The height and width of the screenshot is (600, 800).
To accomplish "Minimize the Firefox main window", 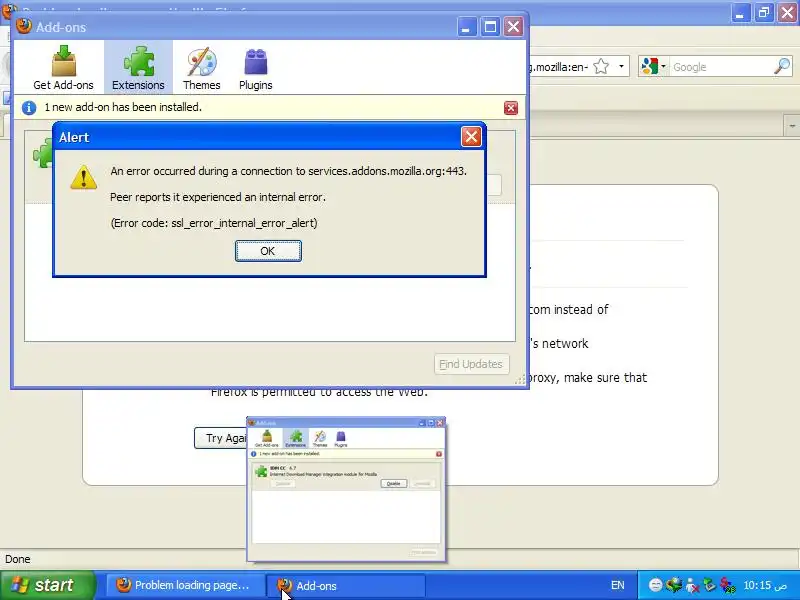I will pyautogui.click(x=740, y=12).
